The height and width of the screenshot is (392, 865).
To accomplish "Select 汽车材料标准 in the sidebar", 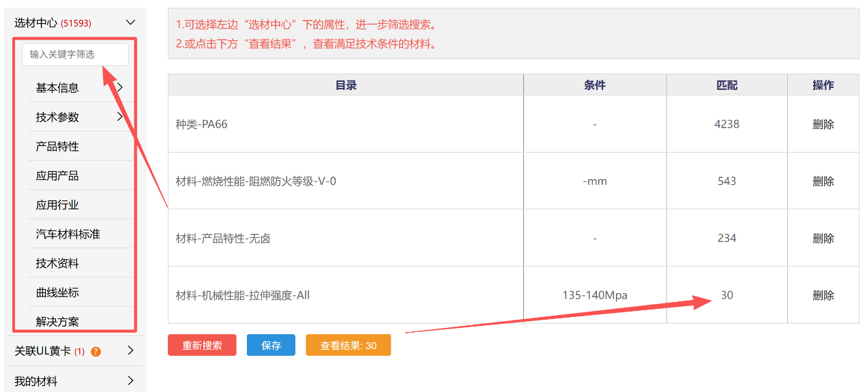I will (68, 234).
